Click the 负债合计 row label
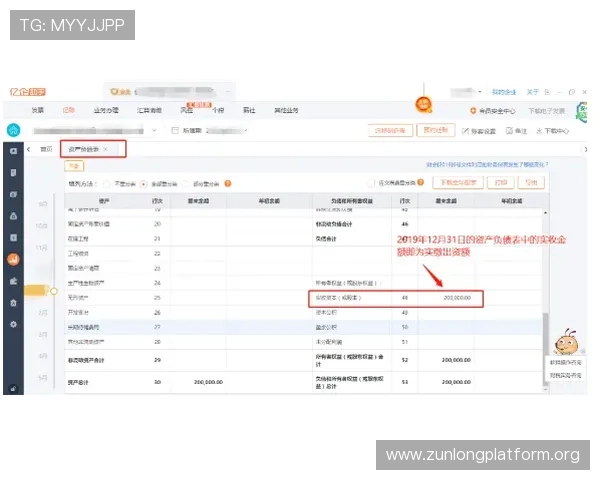Viewport: 600px width, 480px height. (x=326, y=238)
